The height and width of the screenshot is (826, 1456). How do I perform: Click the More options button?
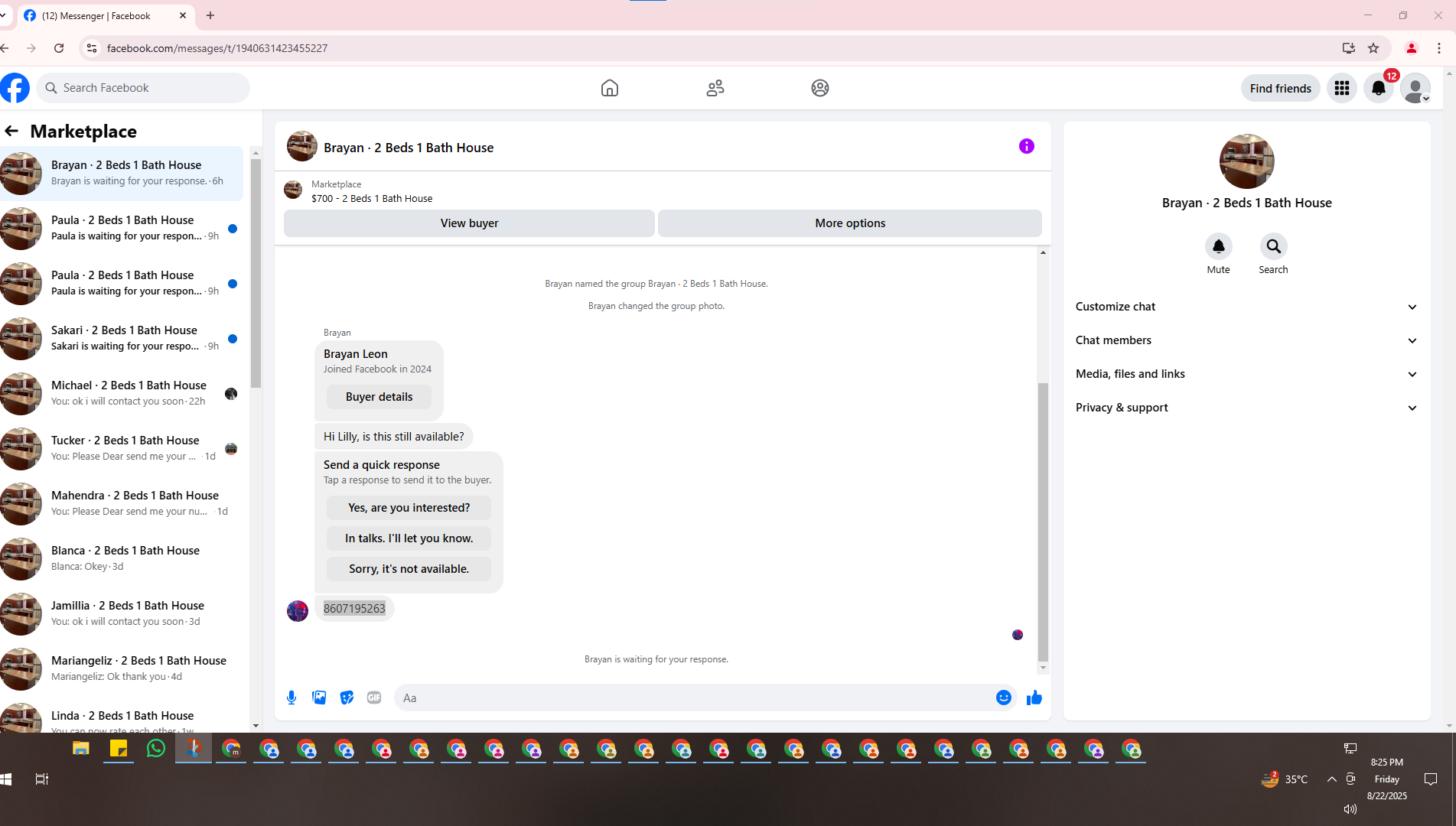(x=850, y=223)
